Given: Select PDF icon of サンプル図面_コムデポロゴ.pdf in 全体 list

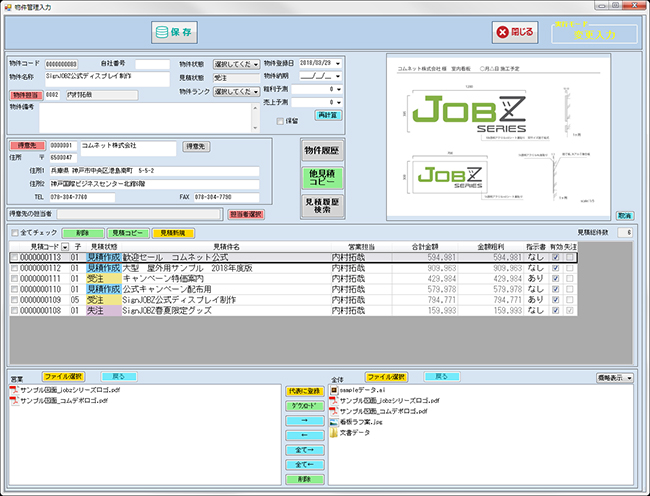Looking at the screenshot, I should 334,411.
